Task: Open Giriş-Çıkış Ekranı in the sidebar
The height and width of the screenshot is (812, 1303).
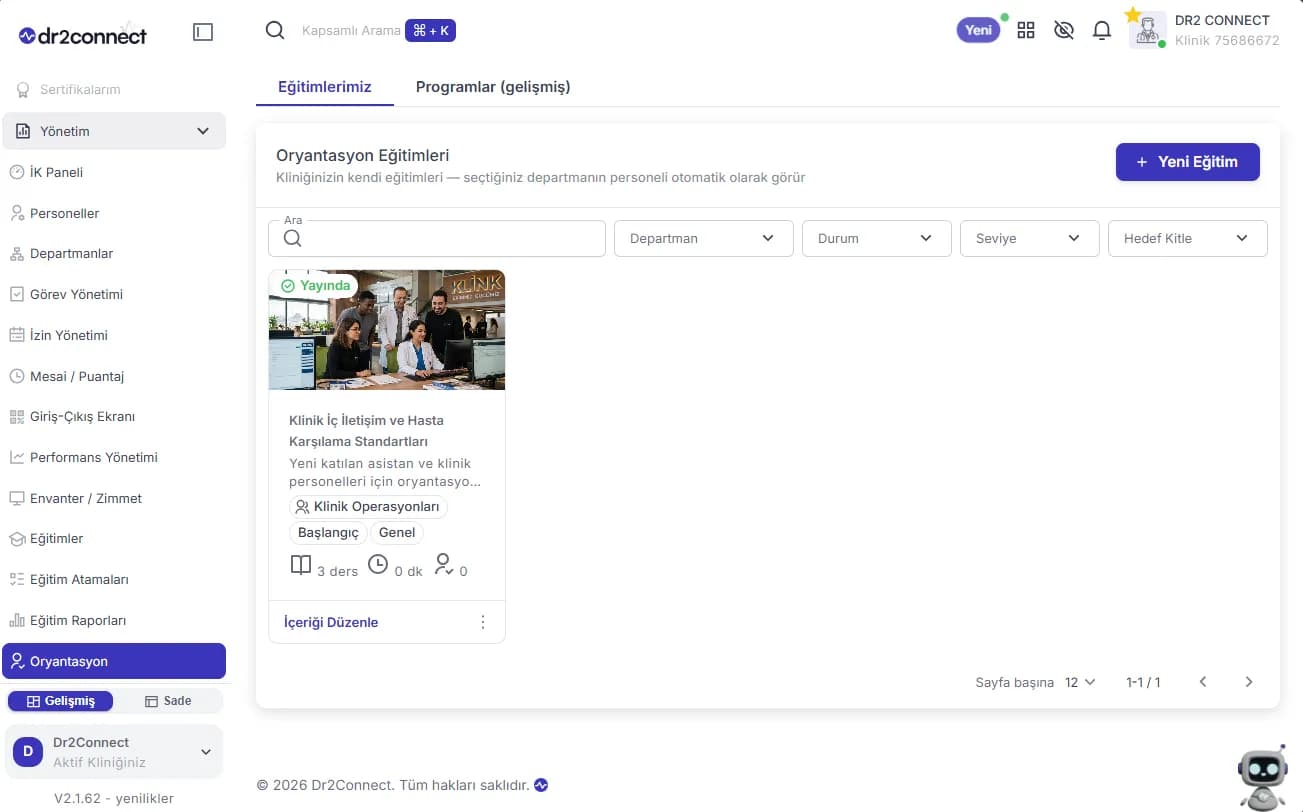Action: [x=114, y=416]
